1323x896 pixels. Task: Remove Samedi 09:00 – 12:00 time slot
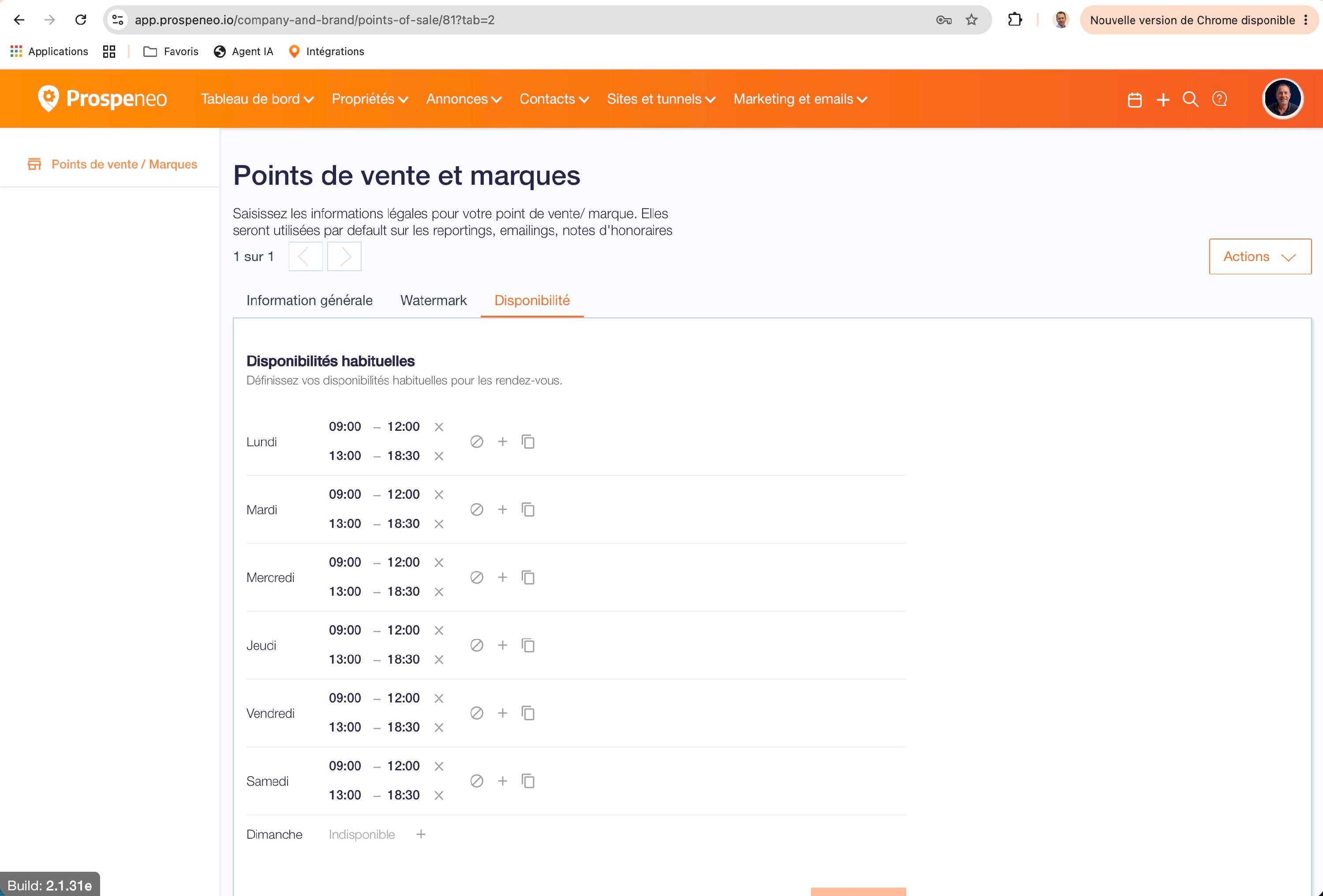point(438,766)
